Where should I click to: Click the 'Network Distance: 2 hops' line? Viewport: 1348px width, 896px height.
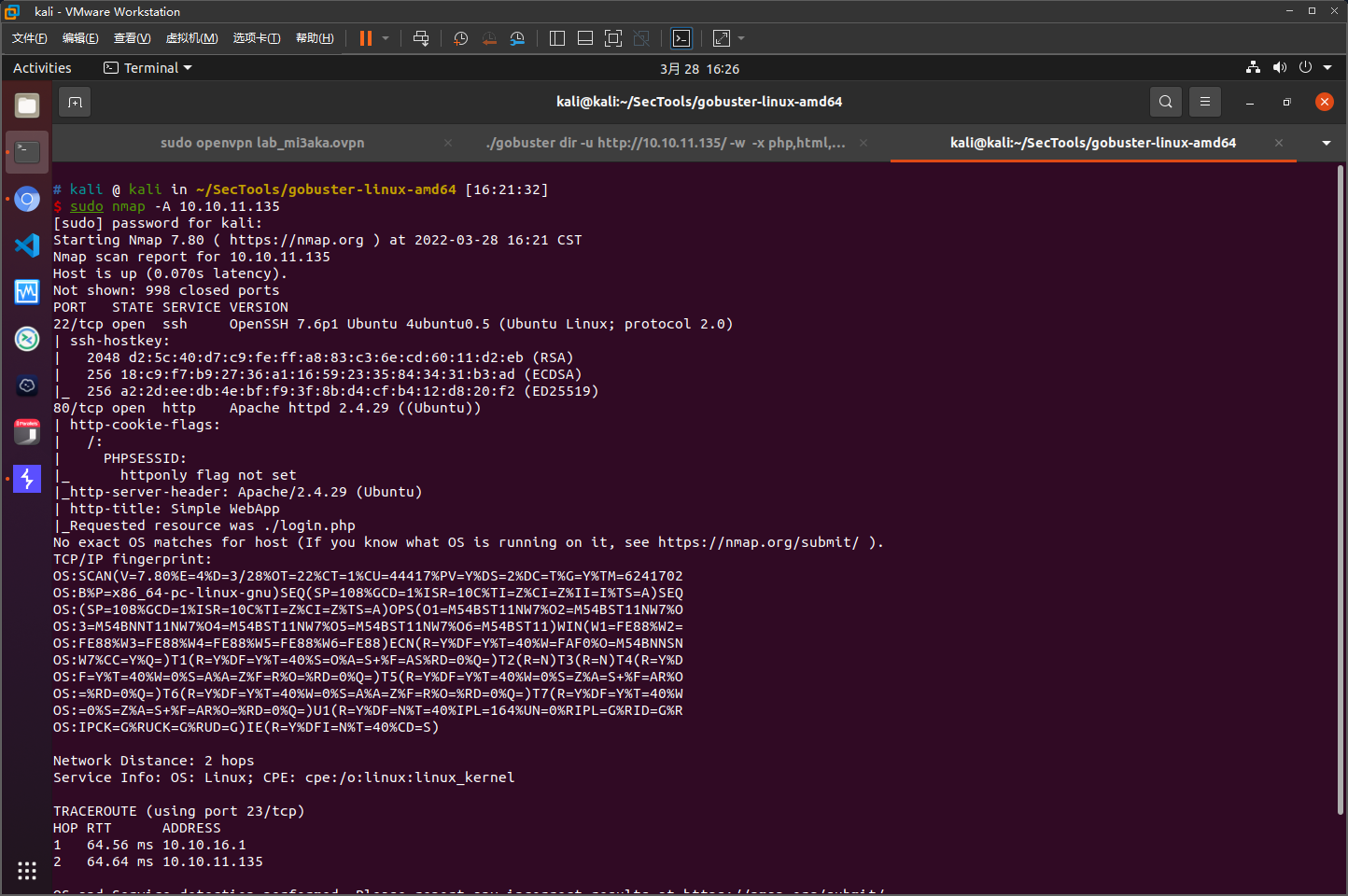pyautogui.click(x=154, y=761)
